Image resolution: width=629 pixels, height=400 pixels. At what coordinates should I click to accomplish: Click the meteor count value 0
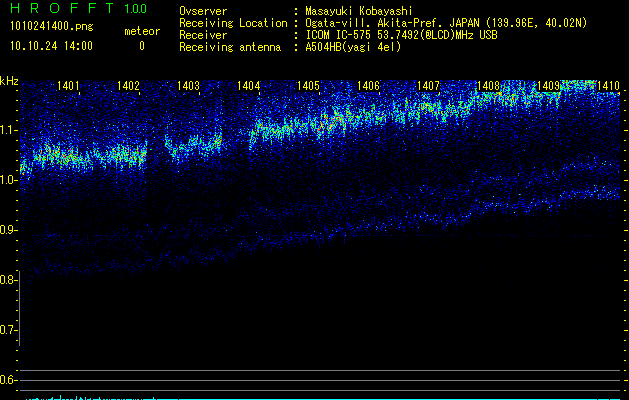[x=142, y=46]
